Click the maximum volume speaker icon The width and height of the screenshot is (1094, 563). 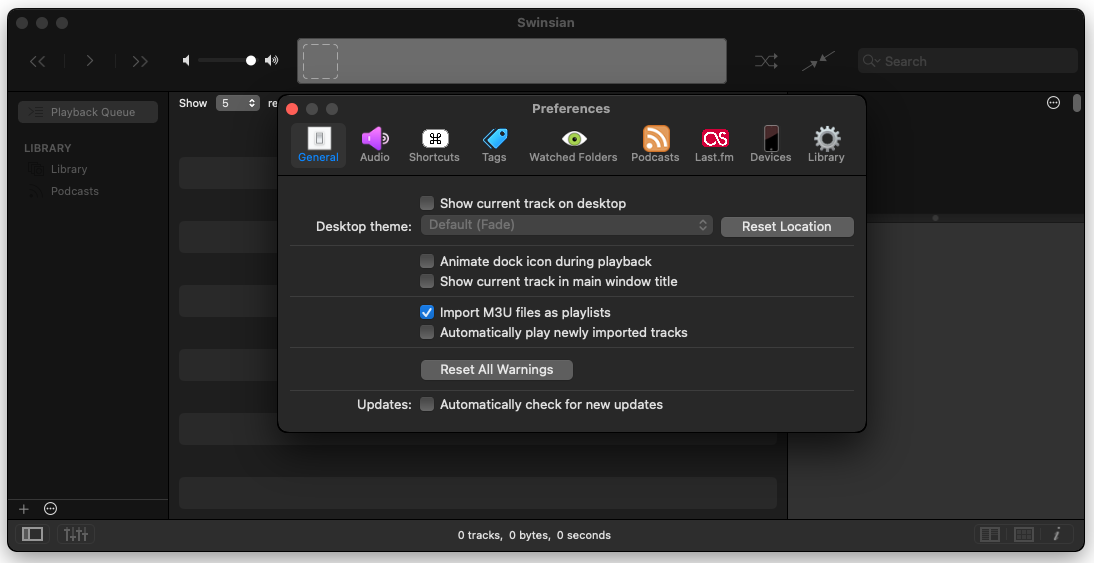pos(271,61)
